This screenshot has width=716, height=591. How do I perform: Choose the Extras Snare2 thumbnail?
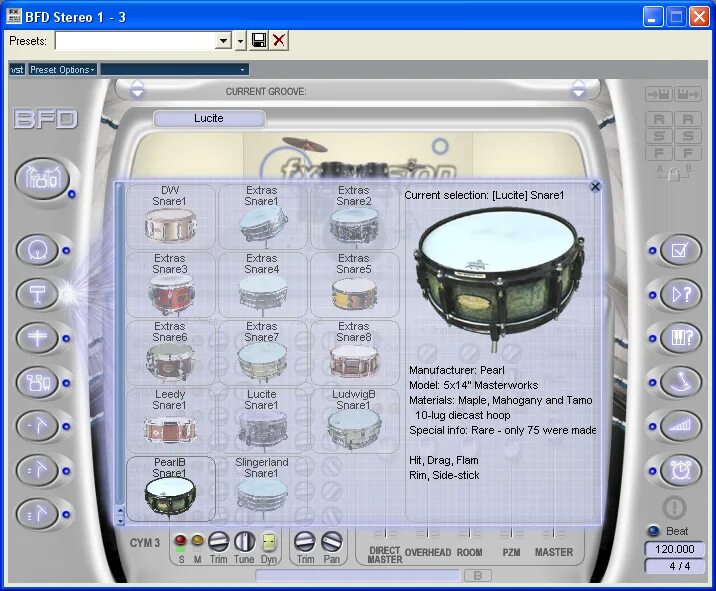pos(355,216)
